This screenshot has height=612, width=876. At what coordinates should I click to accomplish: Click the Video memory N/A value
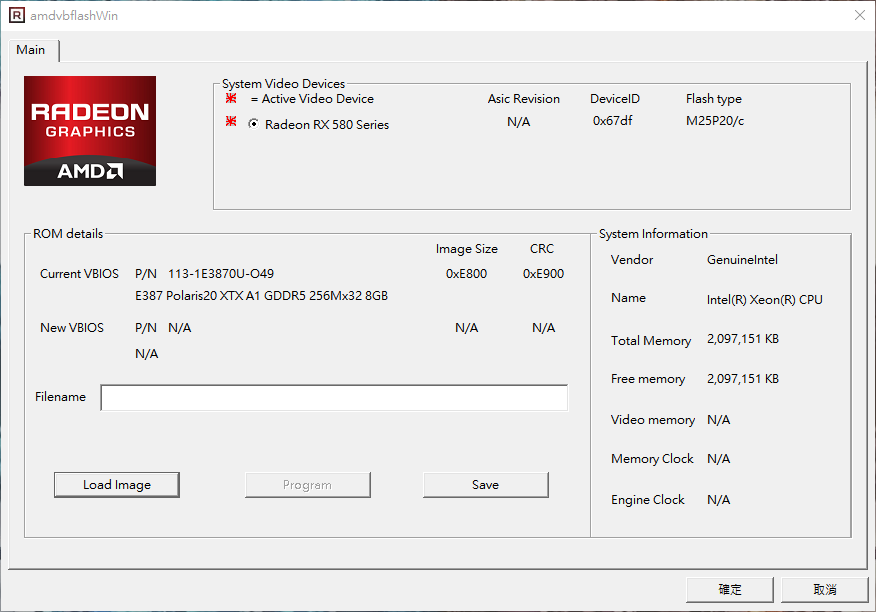[718, 420]
